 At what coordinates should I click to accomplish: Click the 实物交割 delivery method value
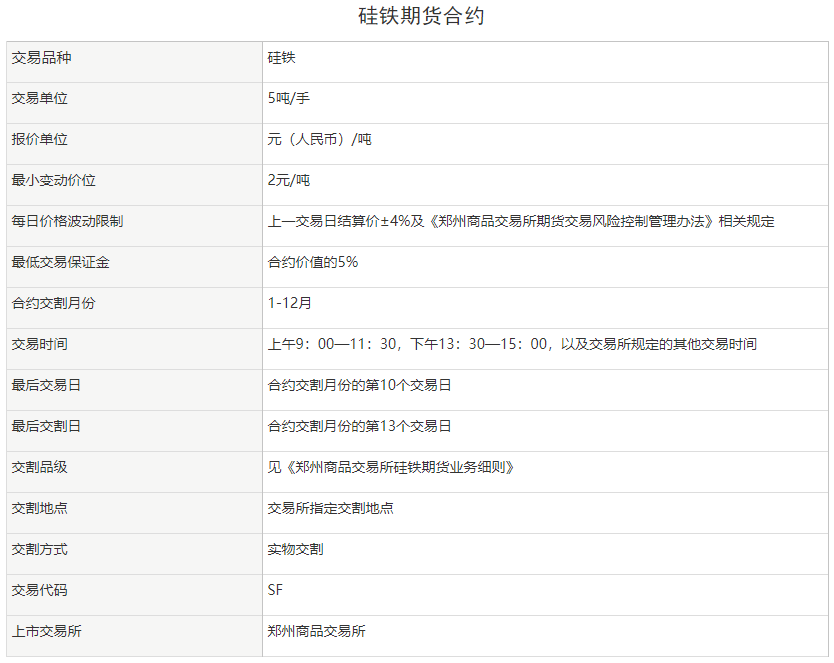point(295,549)
